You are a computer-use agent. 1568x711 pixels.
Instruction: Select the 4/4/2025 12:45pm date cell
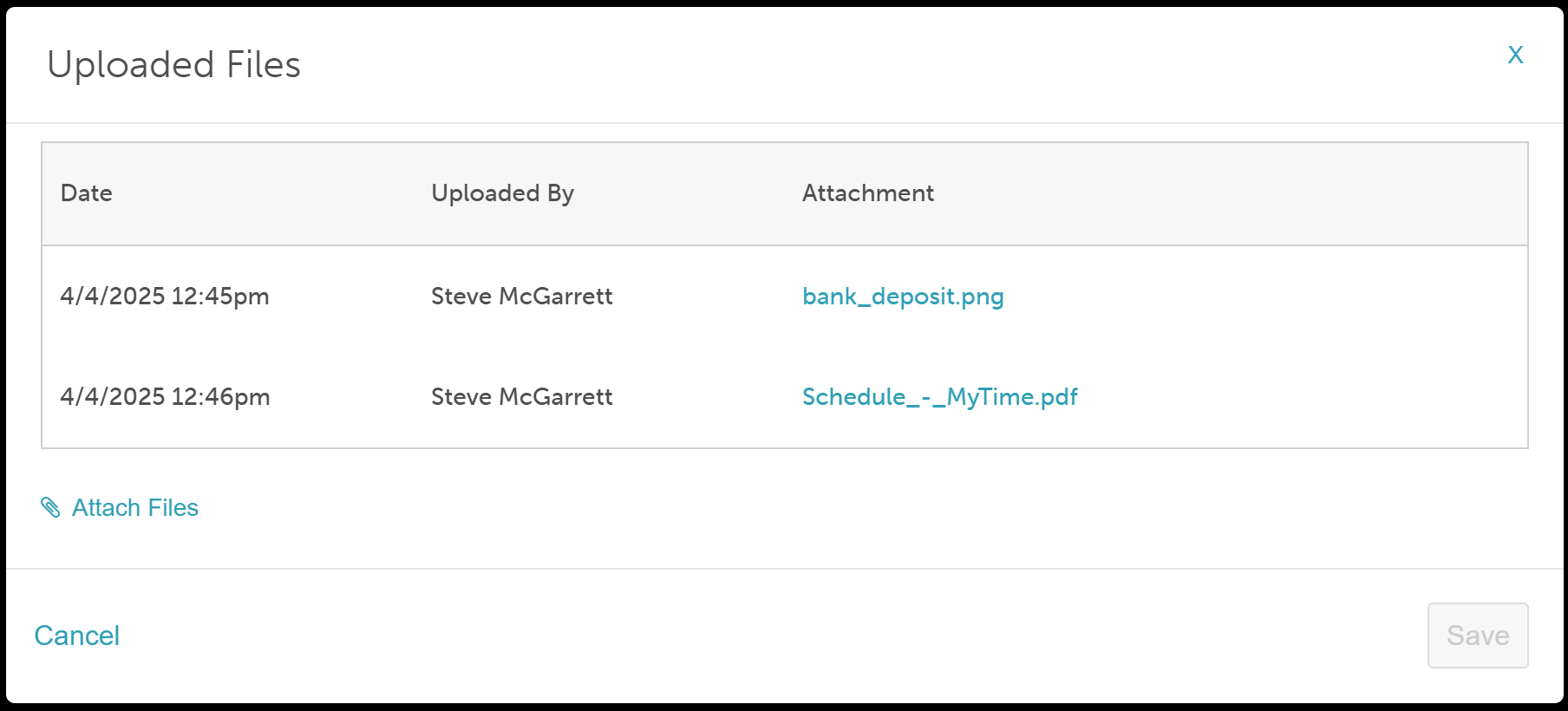[x=165, y=297]
